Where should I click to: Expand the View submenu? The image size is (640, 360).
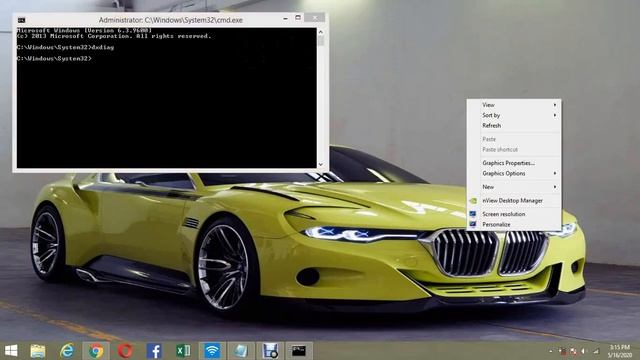(x=514, y=105)
